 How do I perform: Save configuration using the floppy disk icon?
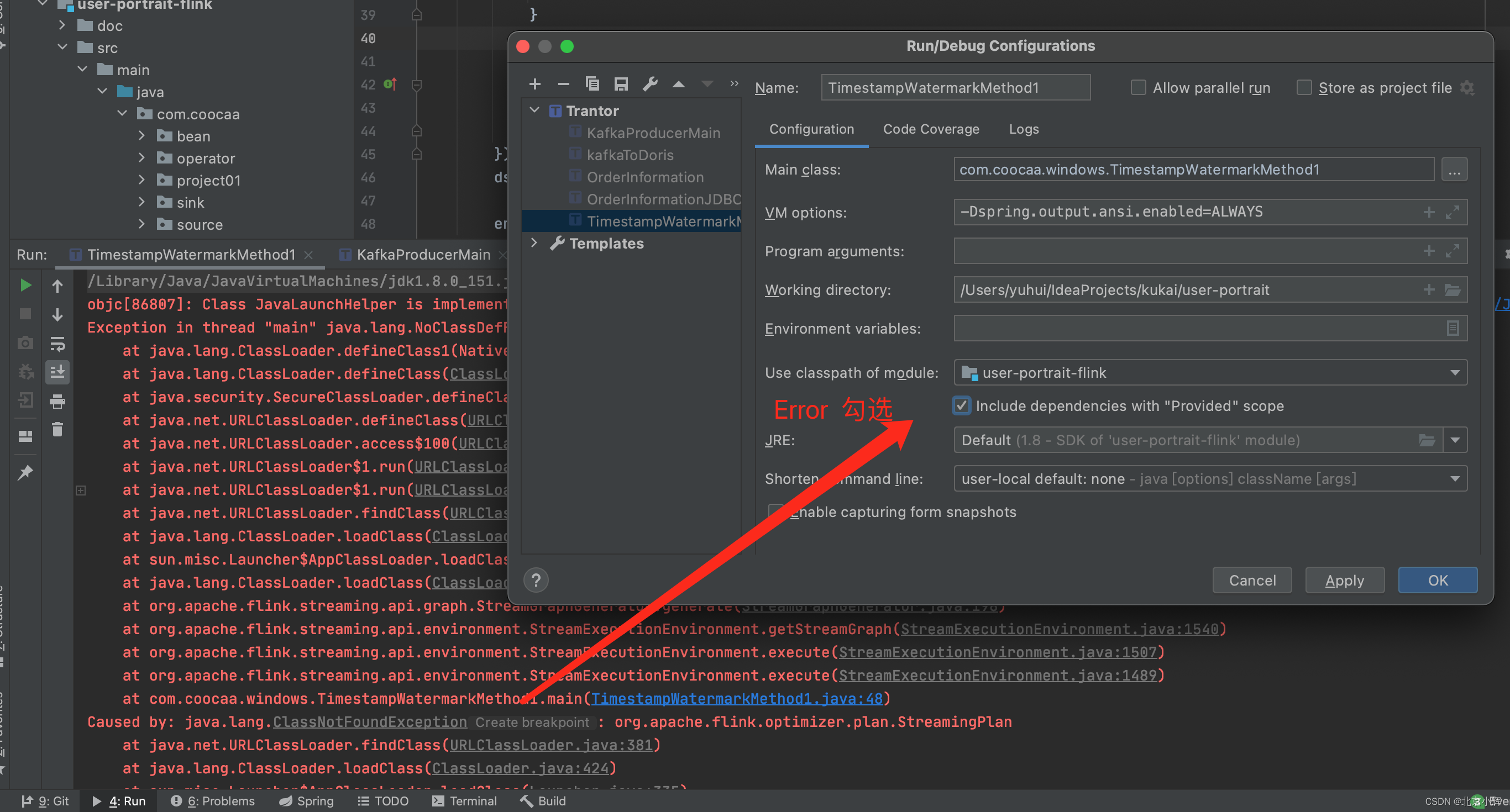pyautogui.click(x=621, y=84)
